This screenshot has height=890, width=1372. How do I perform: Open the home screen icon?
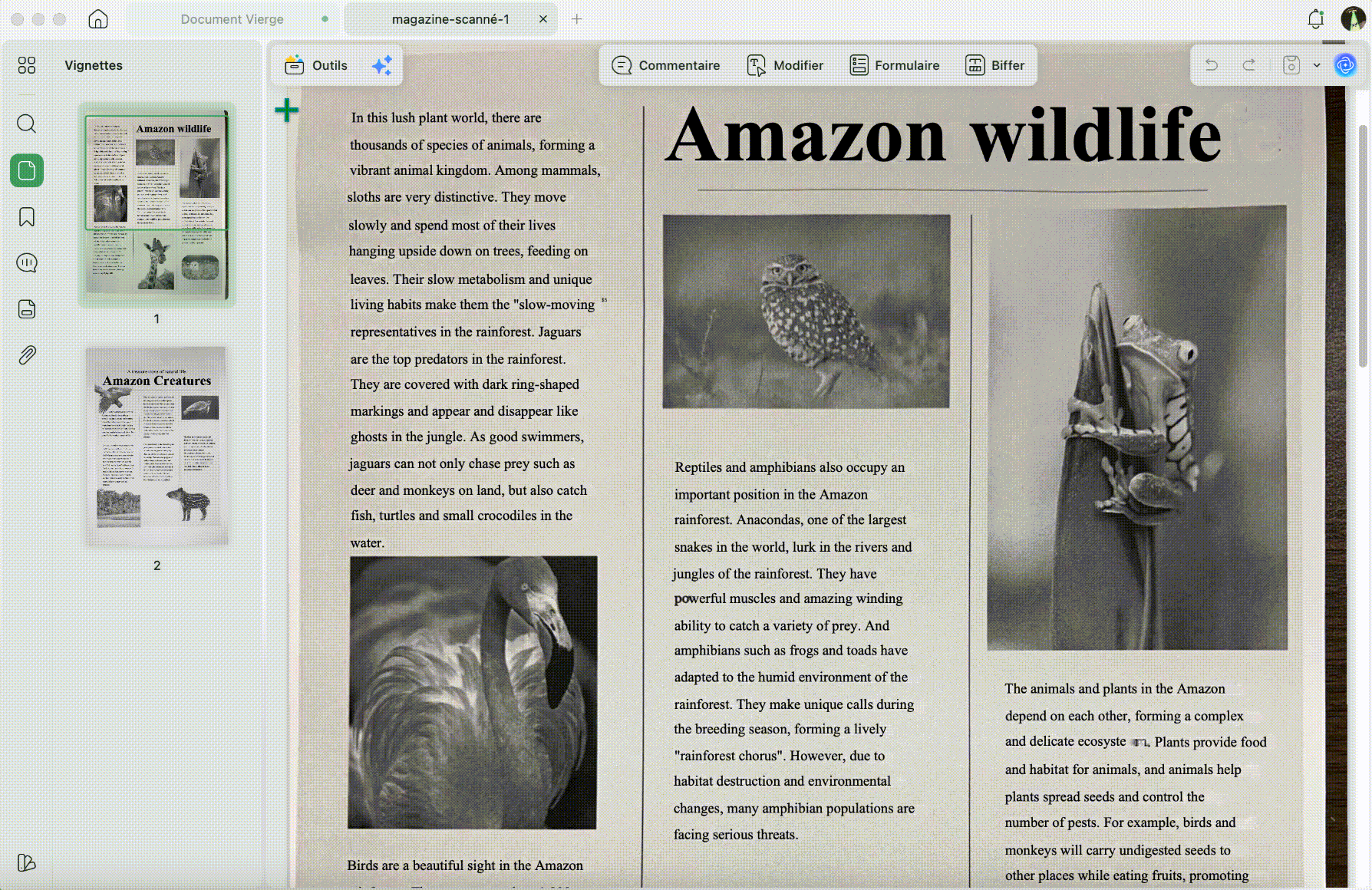98,19
